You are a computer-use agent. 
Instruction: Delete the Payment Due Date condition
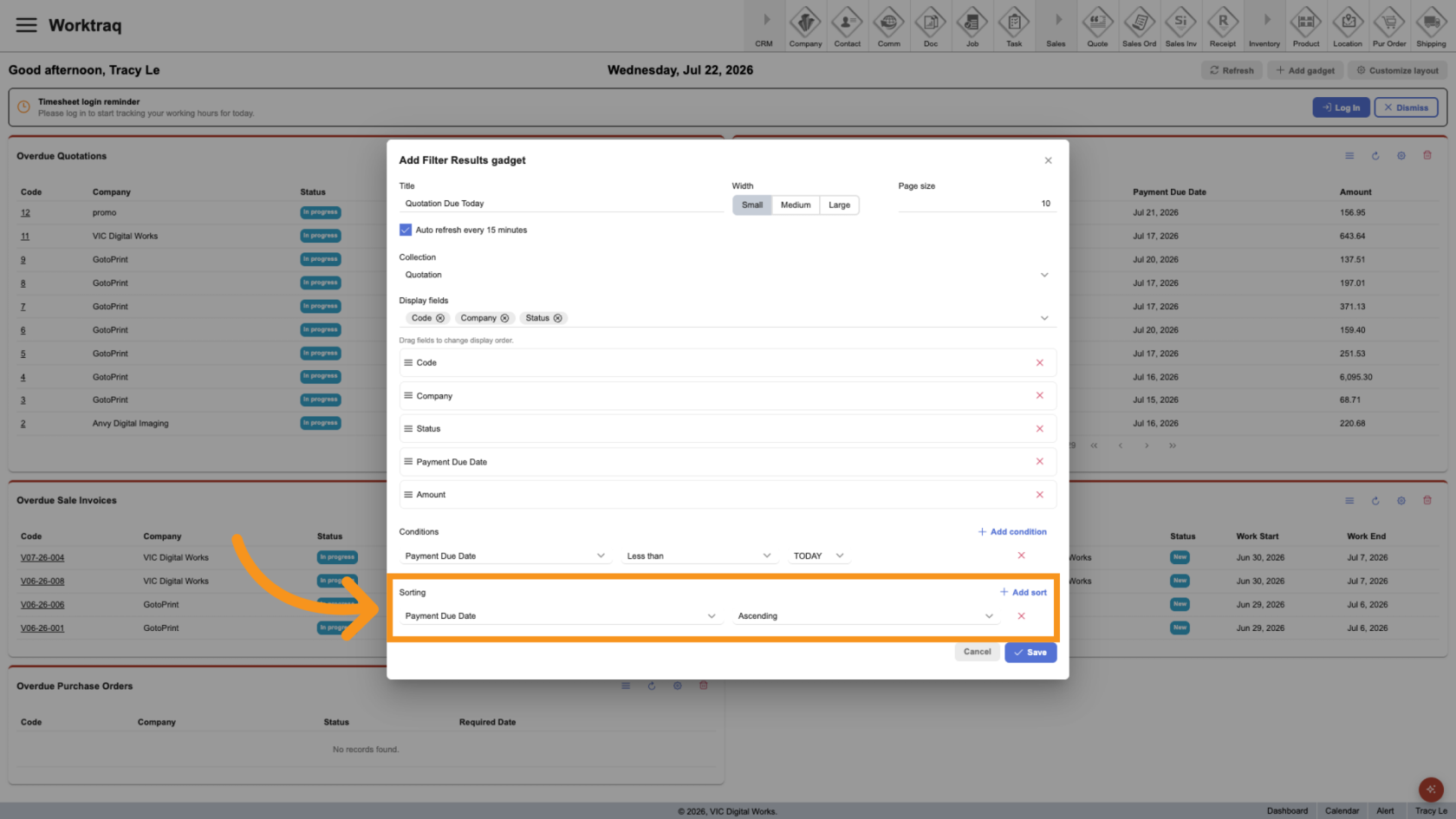click(x=1021, y=555)
